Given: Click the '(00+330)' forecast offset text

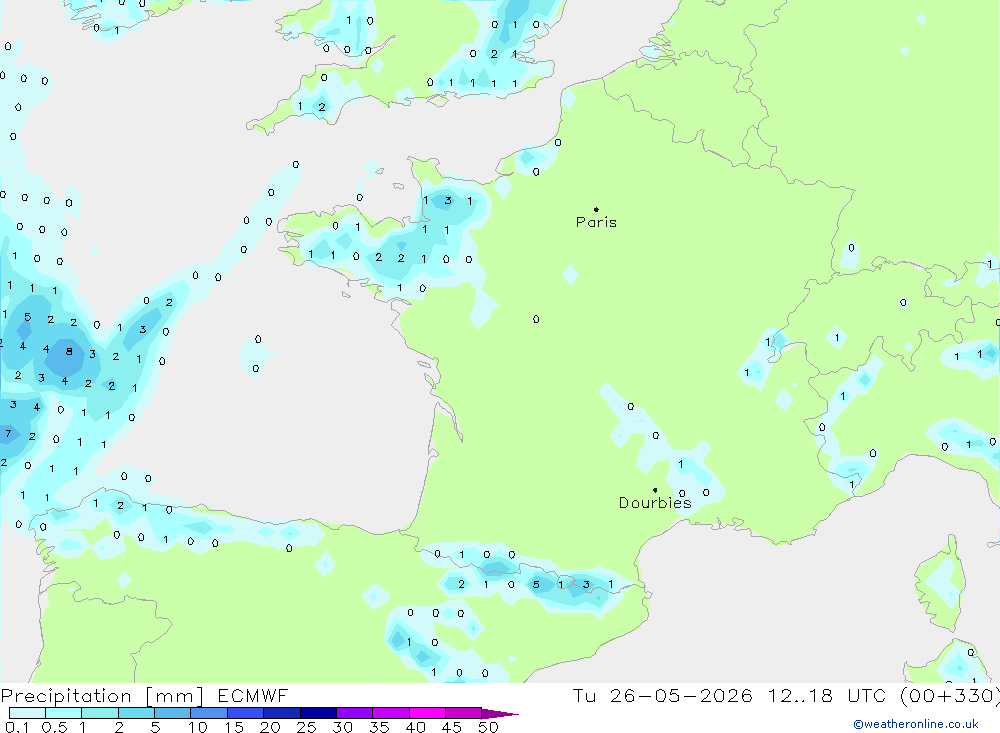Looking at the screenshot, I should (951, 695).
